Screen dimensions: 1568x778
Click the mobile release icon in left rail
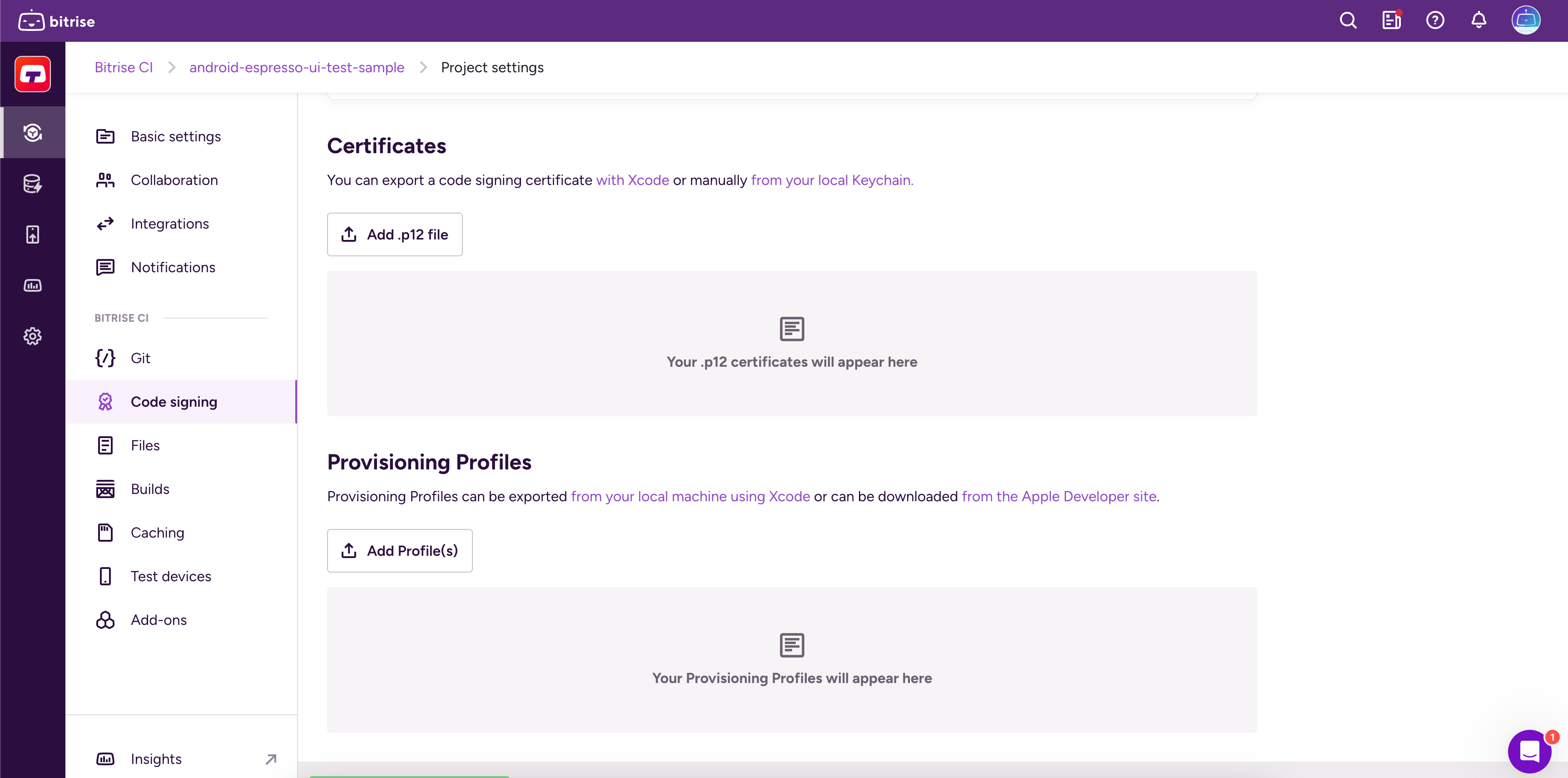33,234
